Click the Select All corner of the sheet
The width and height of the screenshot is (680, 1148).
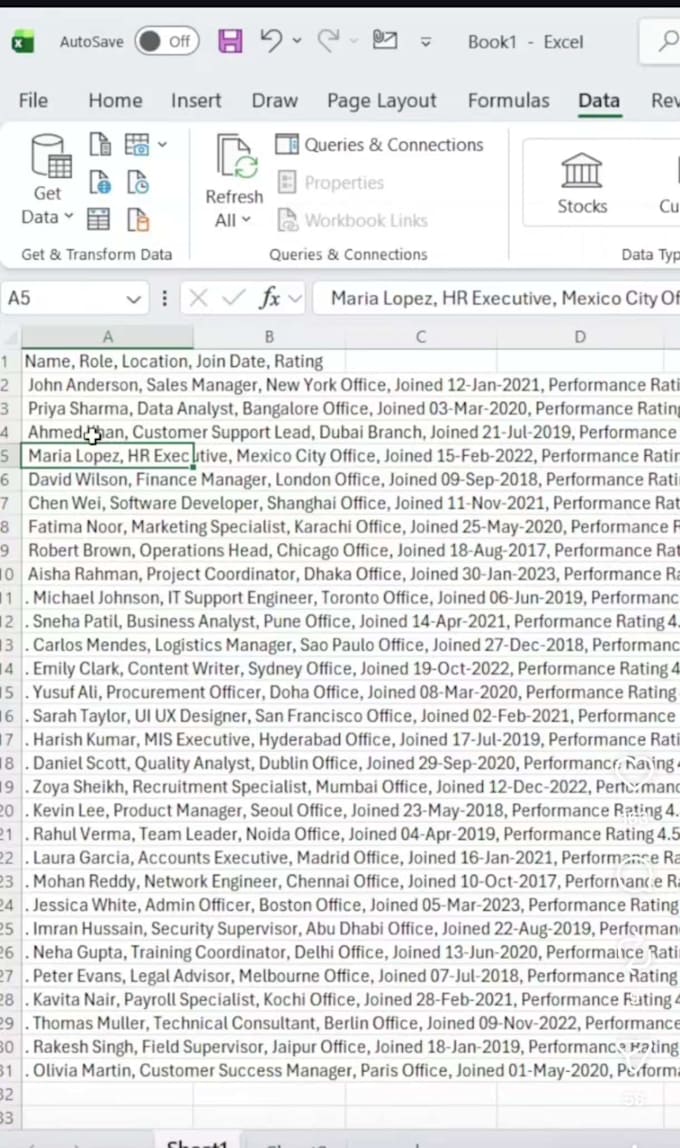(x=10, y=337)
